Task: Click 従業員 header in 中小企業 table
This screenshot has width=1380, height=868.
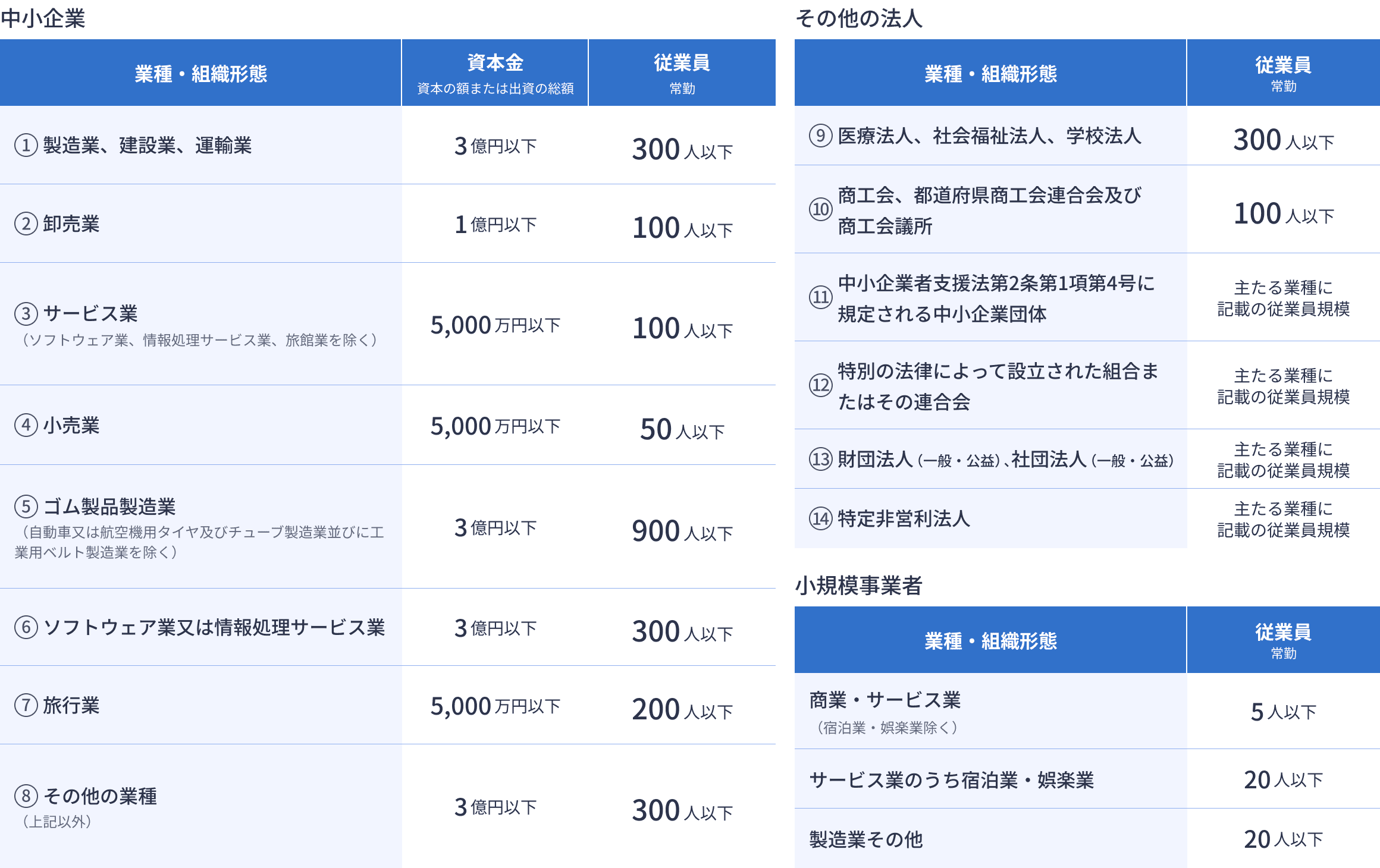Action: pos(682,73)
